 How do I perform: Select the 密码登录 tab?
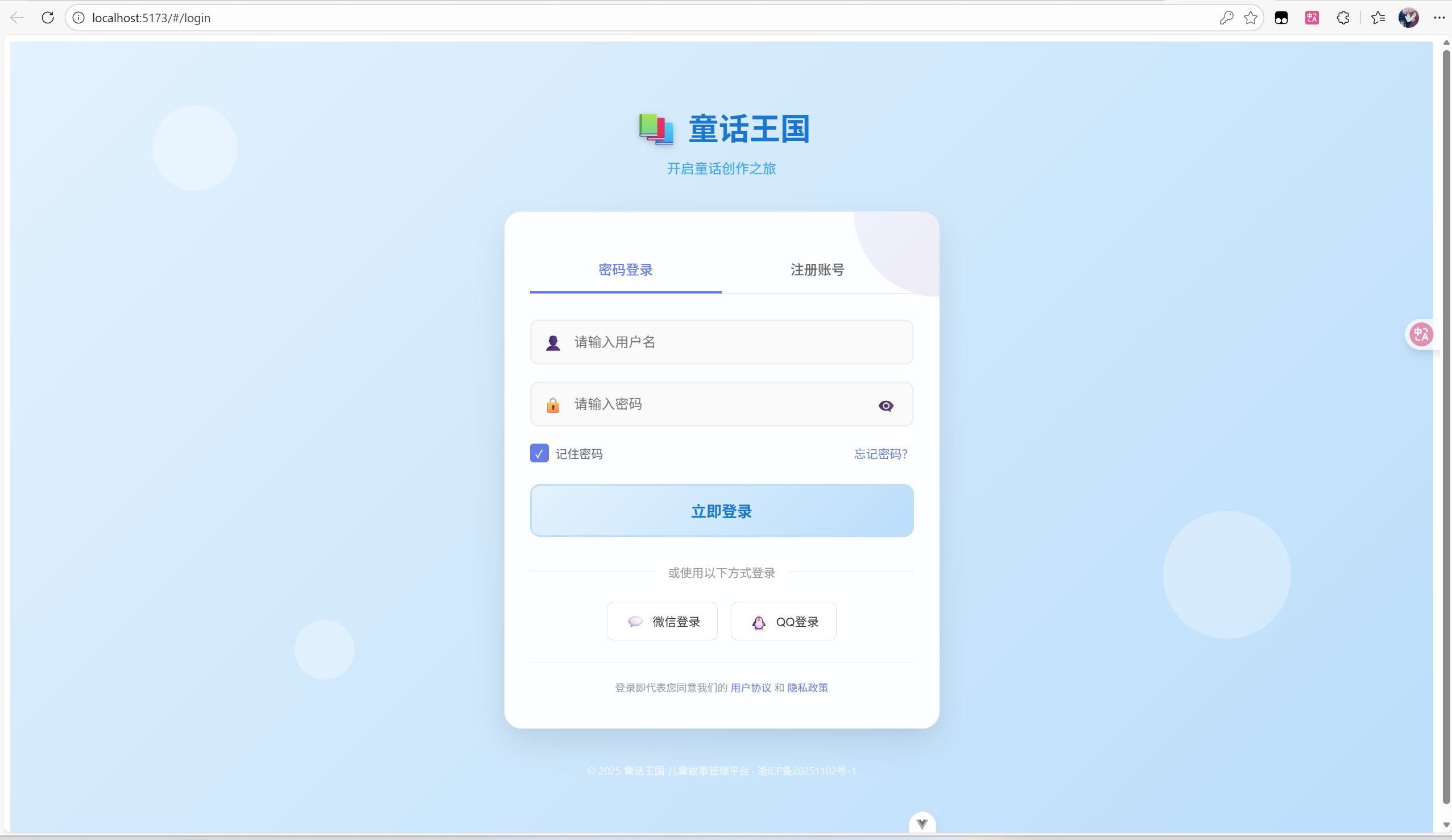625,270
